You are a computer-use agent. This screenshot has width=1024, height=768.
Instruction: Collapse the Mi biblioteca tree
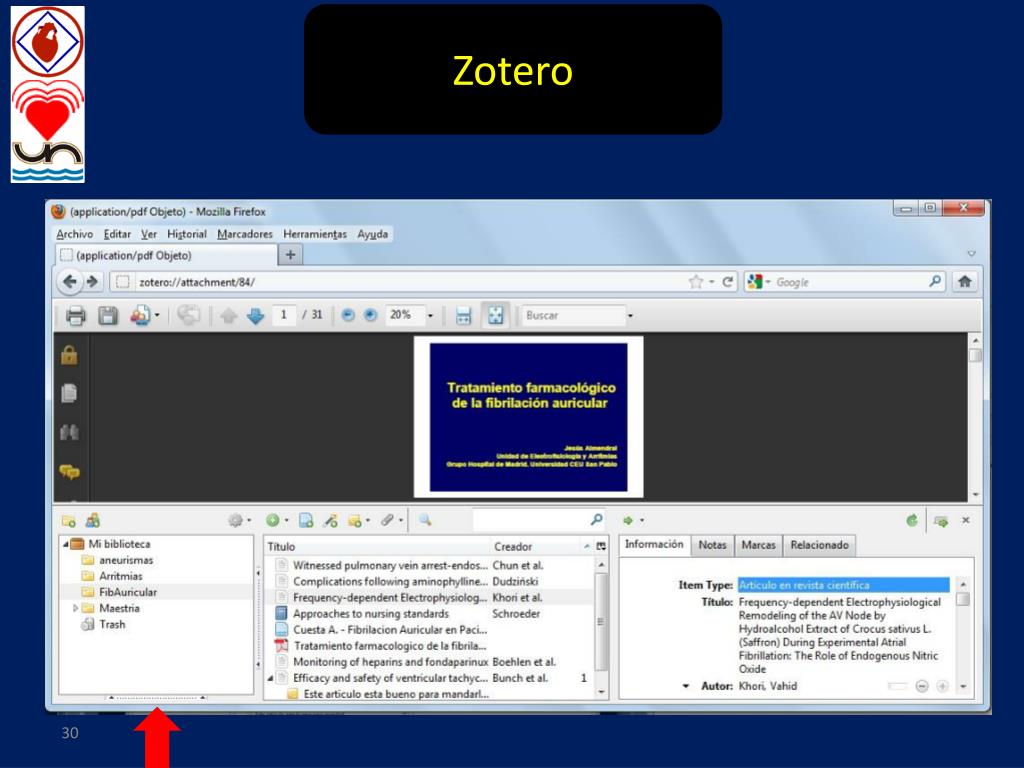pos(65,544)
